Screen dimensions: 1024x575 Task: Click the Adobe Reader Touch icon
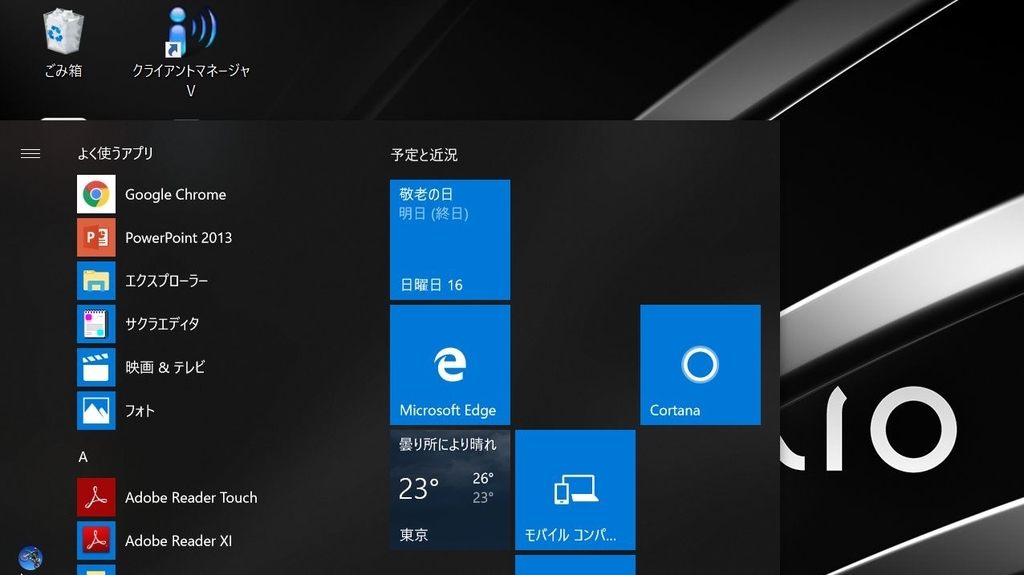point(96,497)
